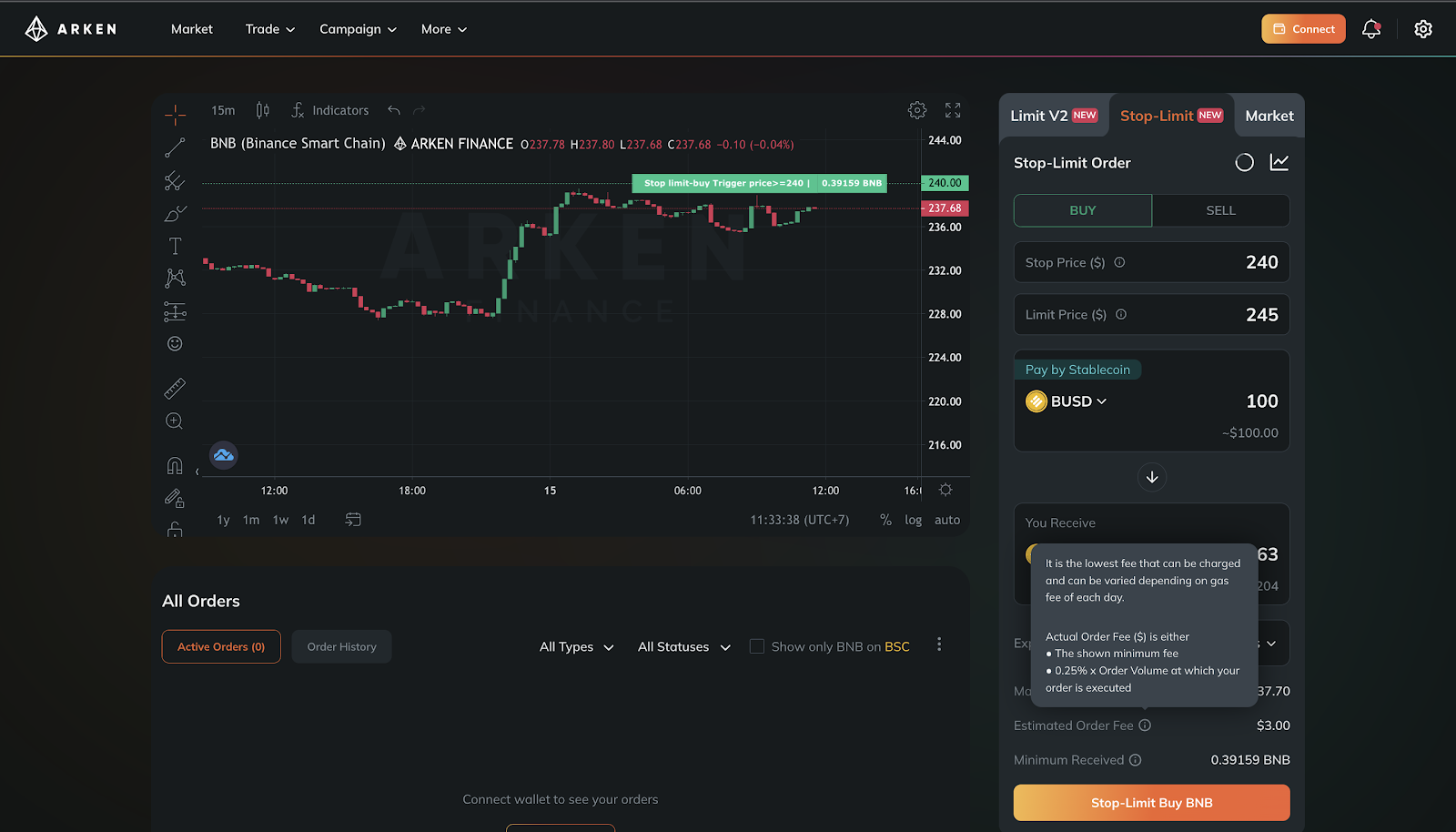
Task: Expand the Trade menu
Action: pos(270,29)
